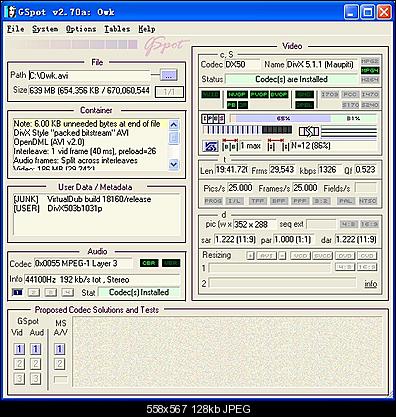Screen dimensions: 396x417
Task: Select audio stream 2 button
Action: point(34,292)
